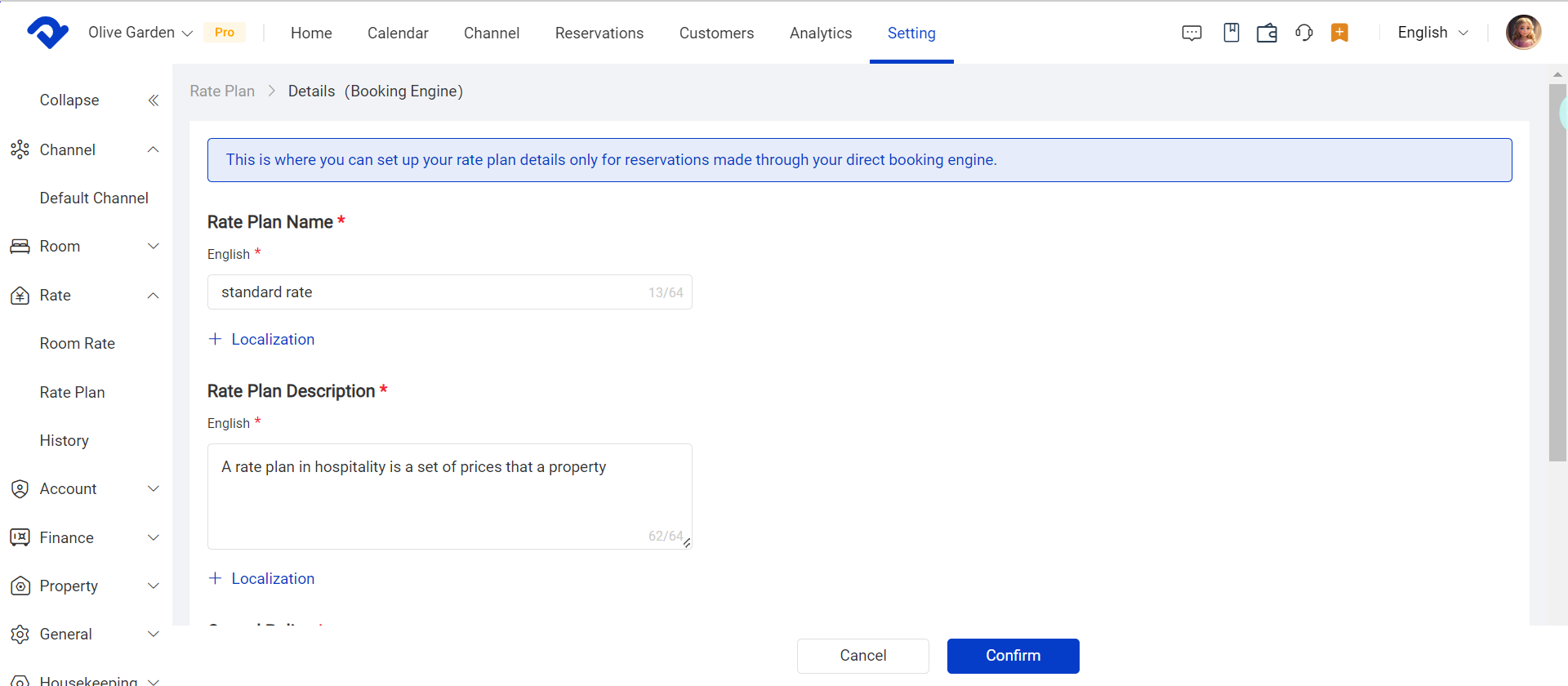Open the Olive Garden property dropdown

coord(140,33)
